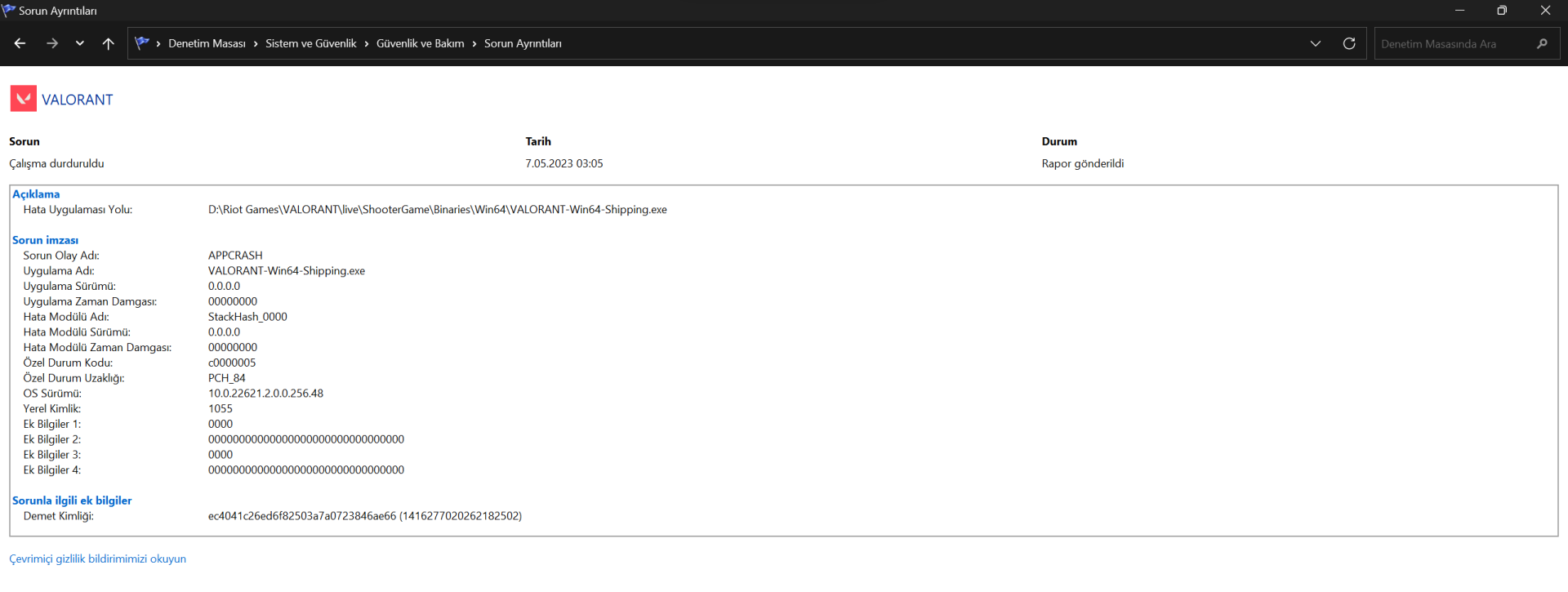Viewport: 1568px width, 592px height.
Task: Click the Tarih column header
Action: [x=538, y=141]
